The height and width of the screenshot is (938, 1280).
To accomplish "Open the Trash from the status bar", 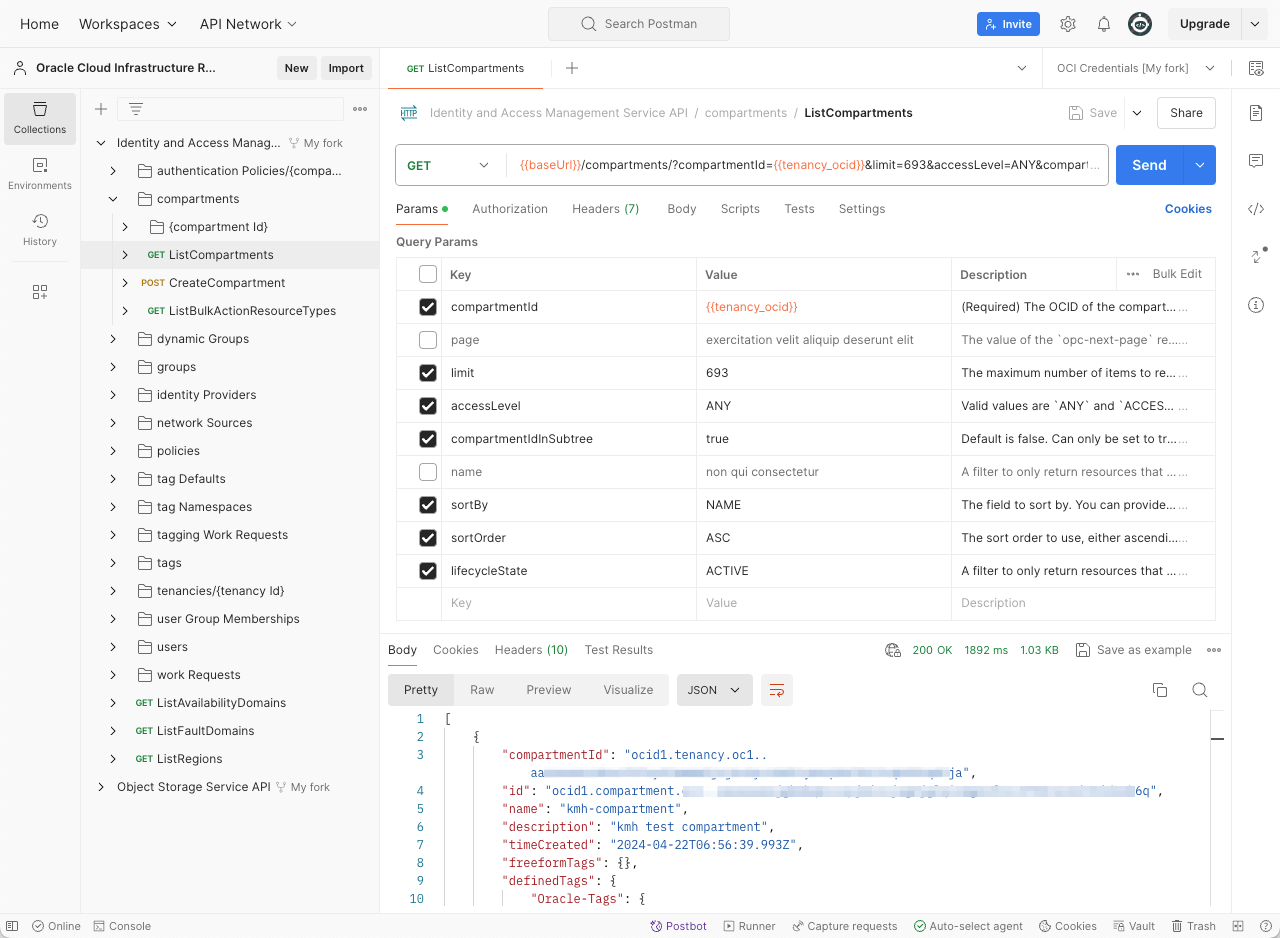I will click(1194, 926).
